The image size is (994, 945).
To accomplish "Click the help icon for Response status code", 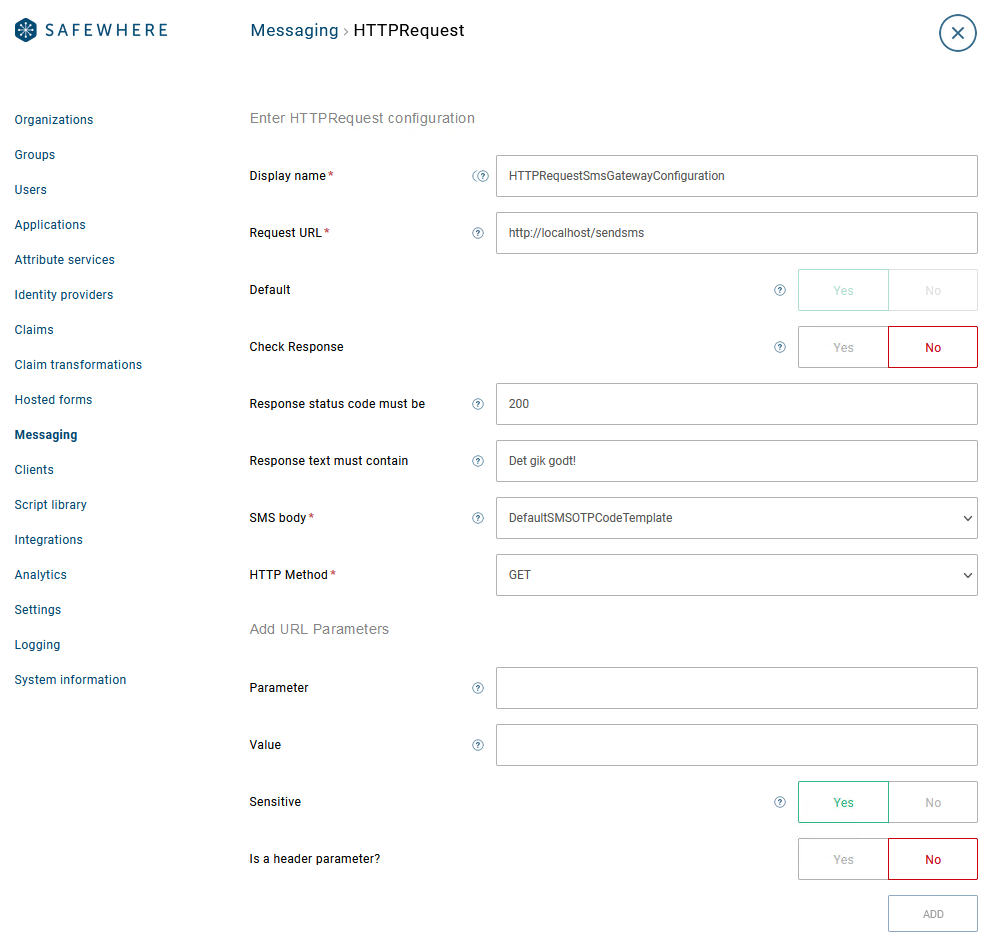I will click(478, 404).
